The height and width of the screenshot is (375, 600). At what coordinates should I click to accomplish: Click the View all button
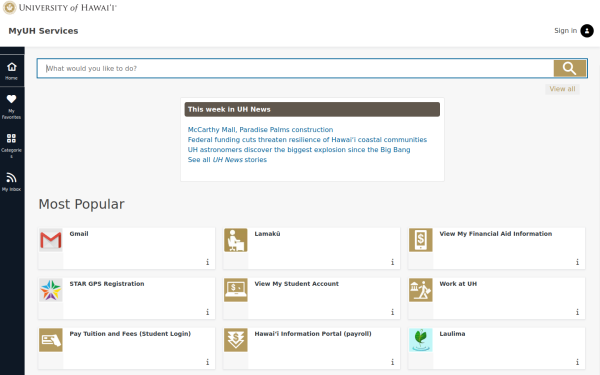point(562,89)
